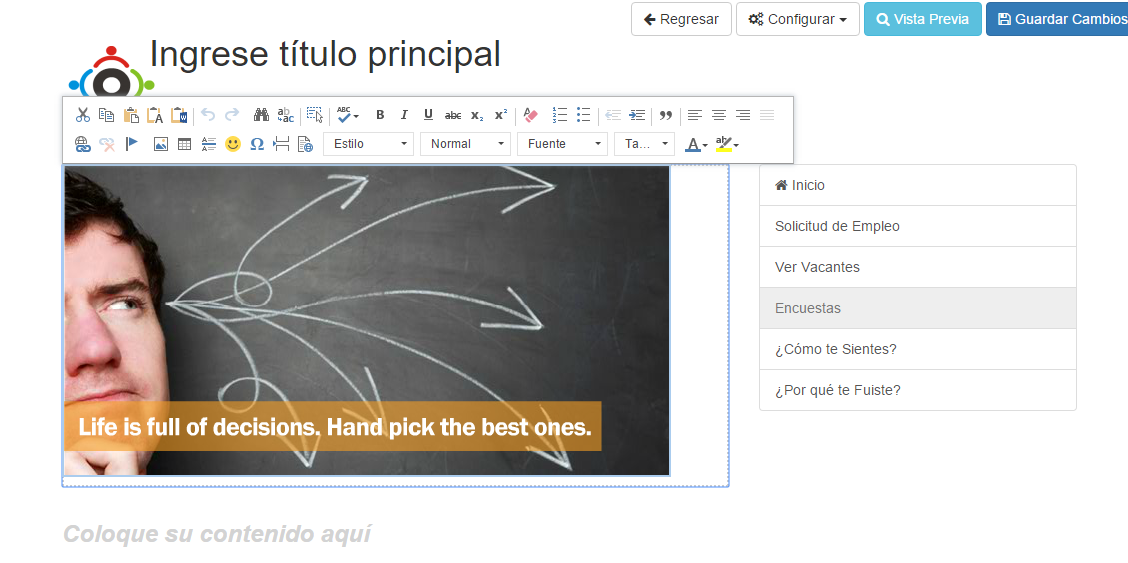
Task: Open the Fuente font dropdown
Action: click(x=562, y=144)
